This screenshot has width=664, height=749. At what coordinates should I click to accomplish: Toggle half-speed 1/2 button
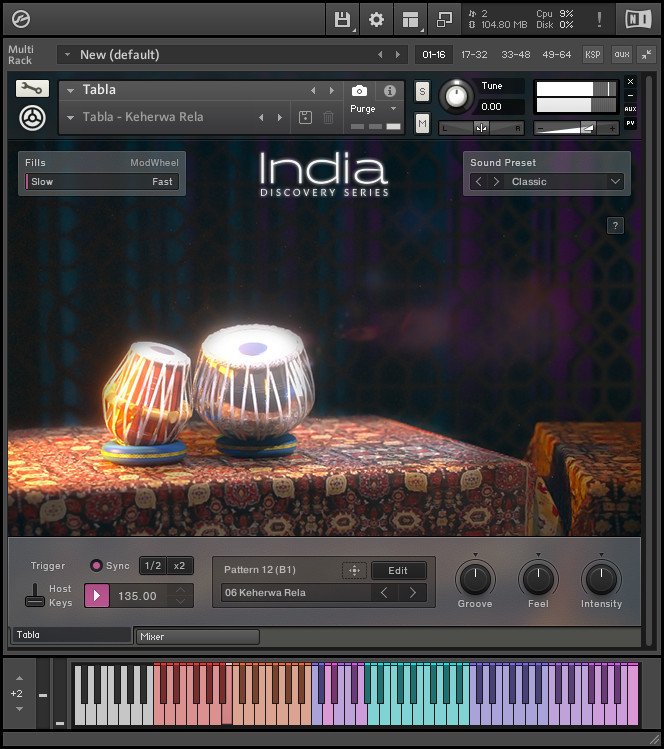tap(153, 566)
